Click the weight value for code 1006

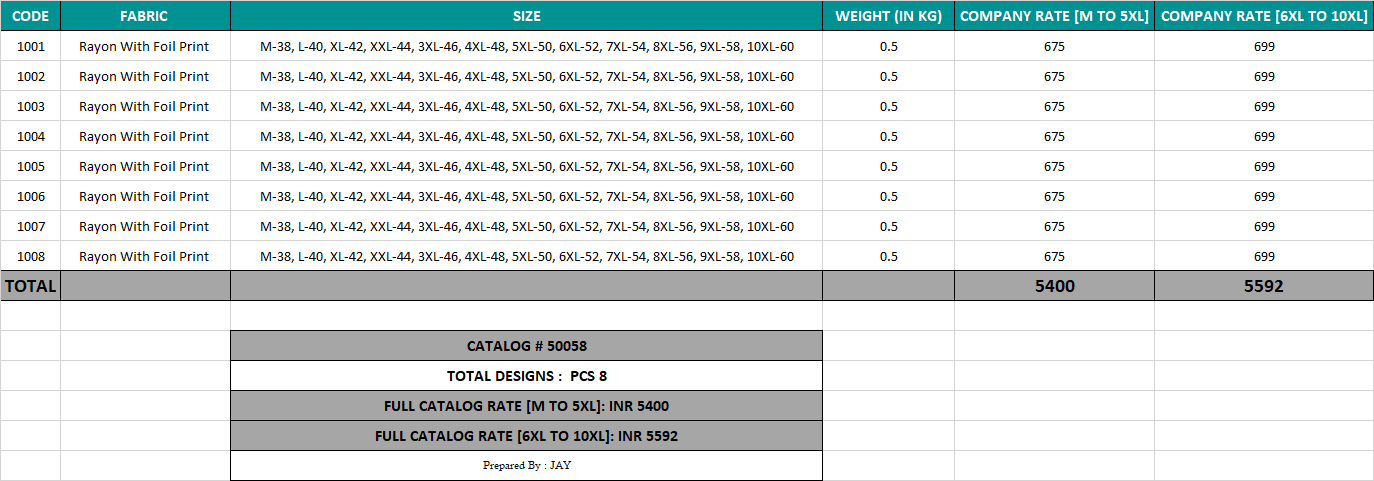pos(888,196)
